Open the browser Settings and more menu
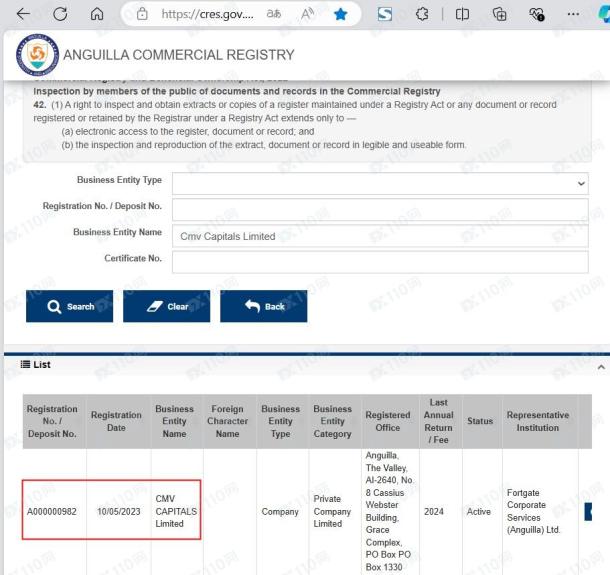 [573, 14]
